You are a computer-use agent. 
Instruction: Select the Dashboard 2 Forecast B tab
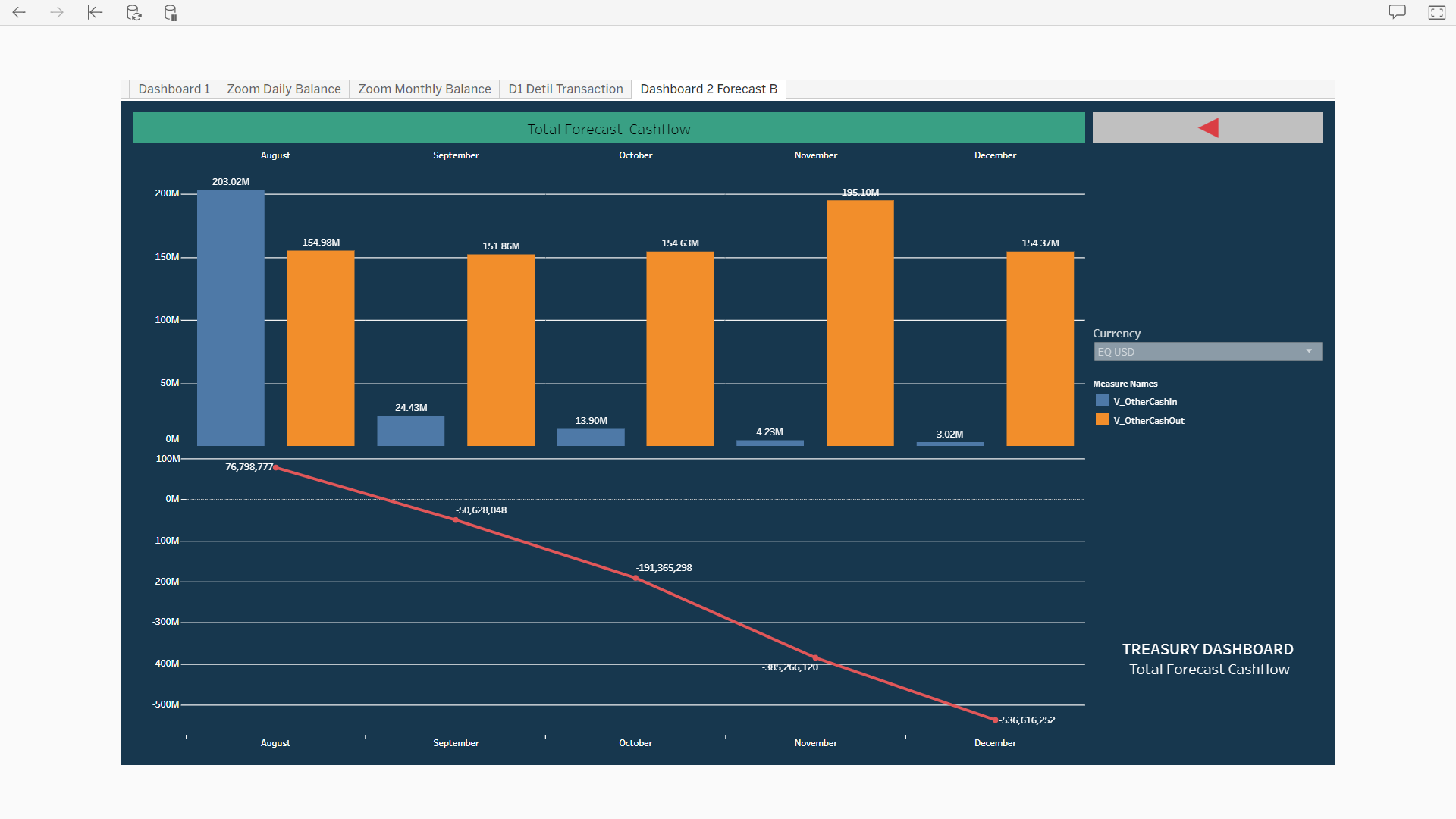pyautogui.click(x=708, y=89)
